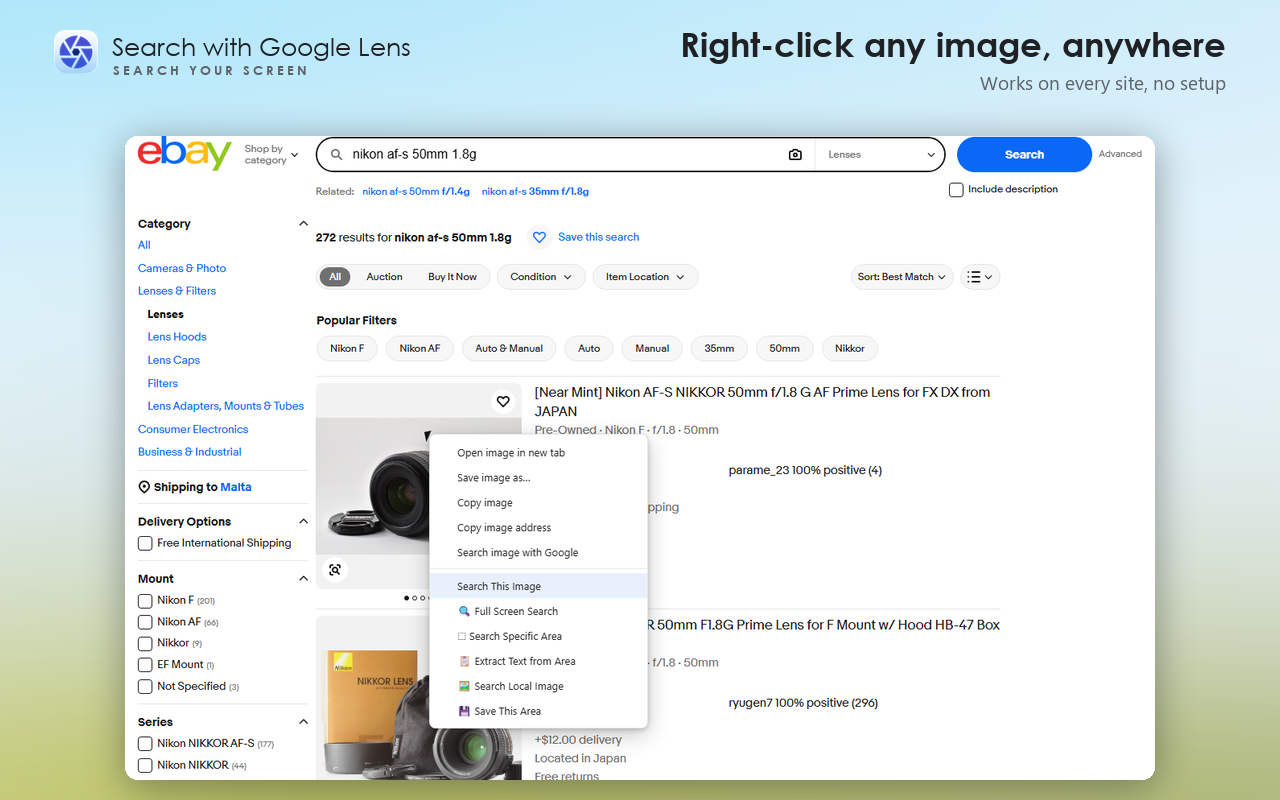Choose Search This Image from context menu
Screen dimensions: 1280x800
click(x=539, y=587)
